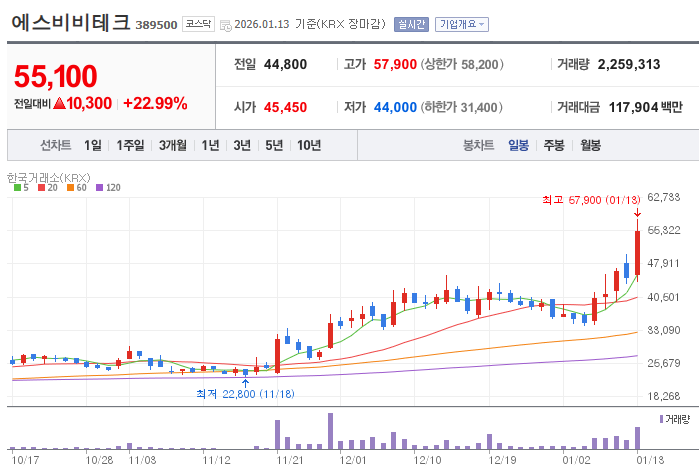699x473 pixels.
Task: Click the tall red candle on 01/13
Action: (637, 252)
